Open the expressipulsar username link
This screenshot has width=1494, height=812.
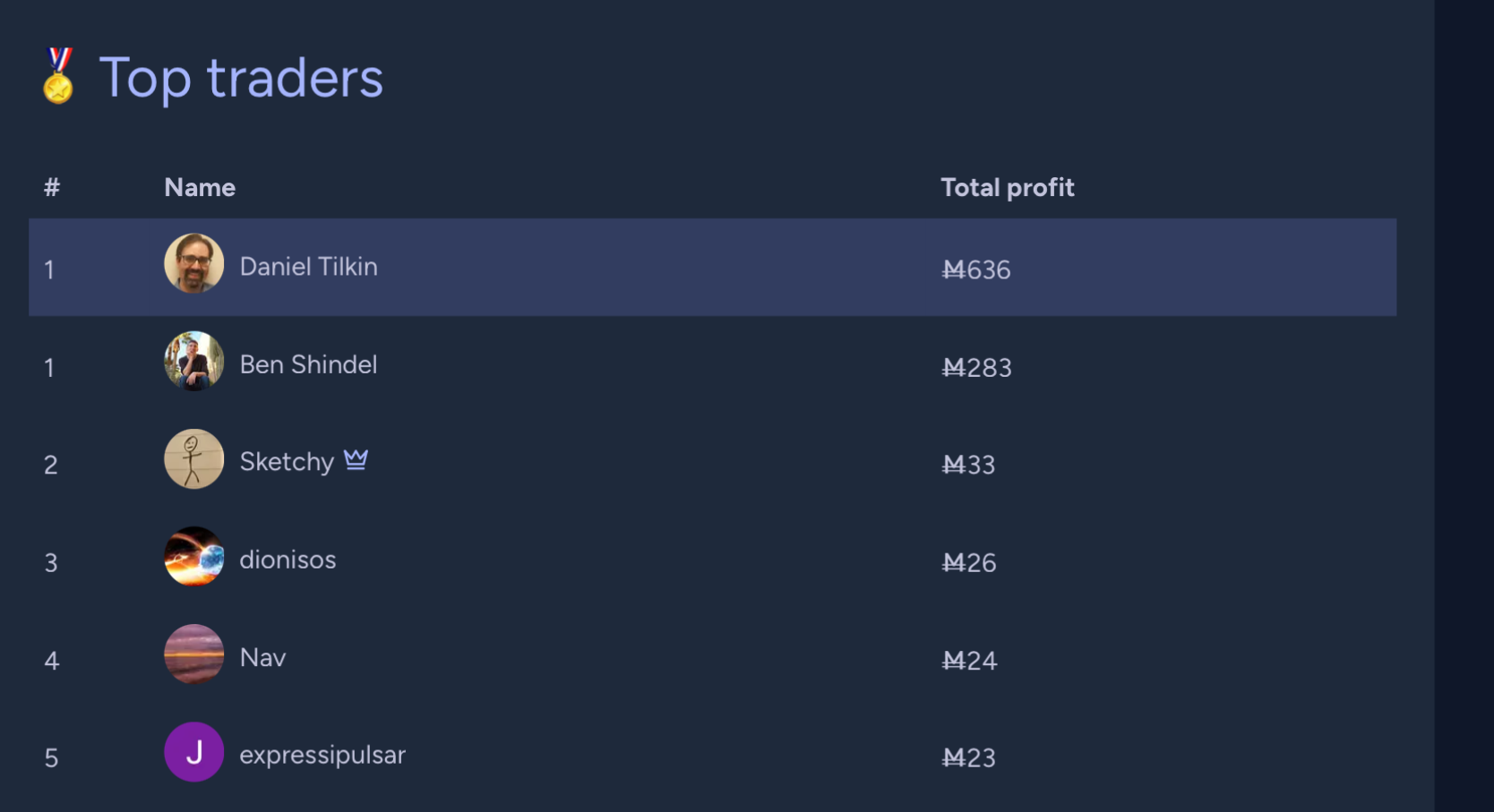tap(322, 756)
